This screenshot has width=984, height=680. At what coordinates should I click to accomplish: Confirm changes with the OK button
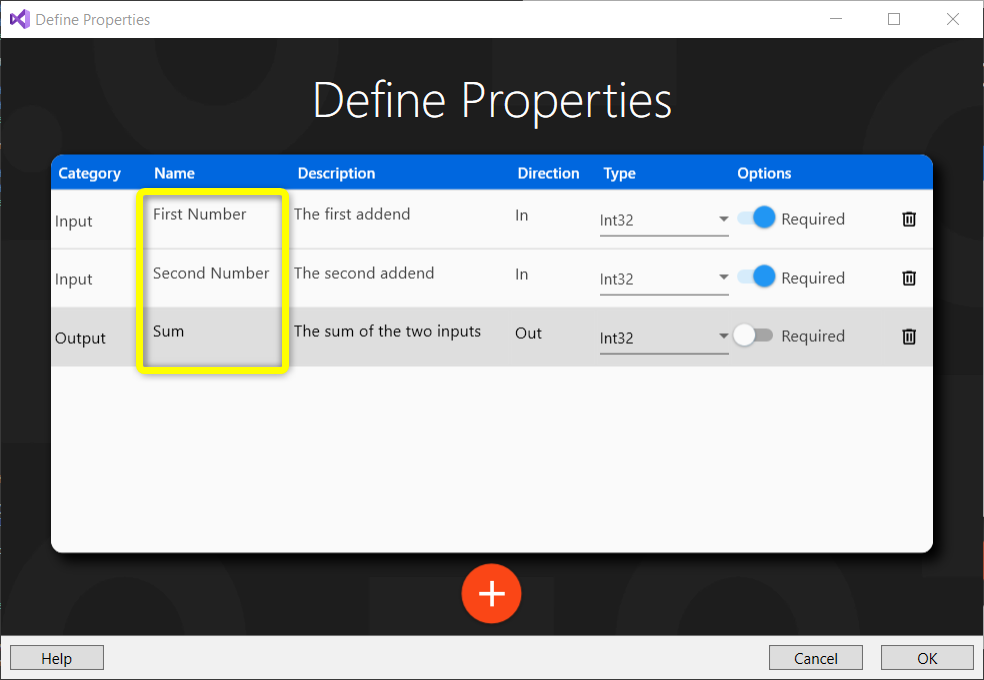[x=926, y=657]
